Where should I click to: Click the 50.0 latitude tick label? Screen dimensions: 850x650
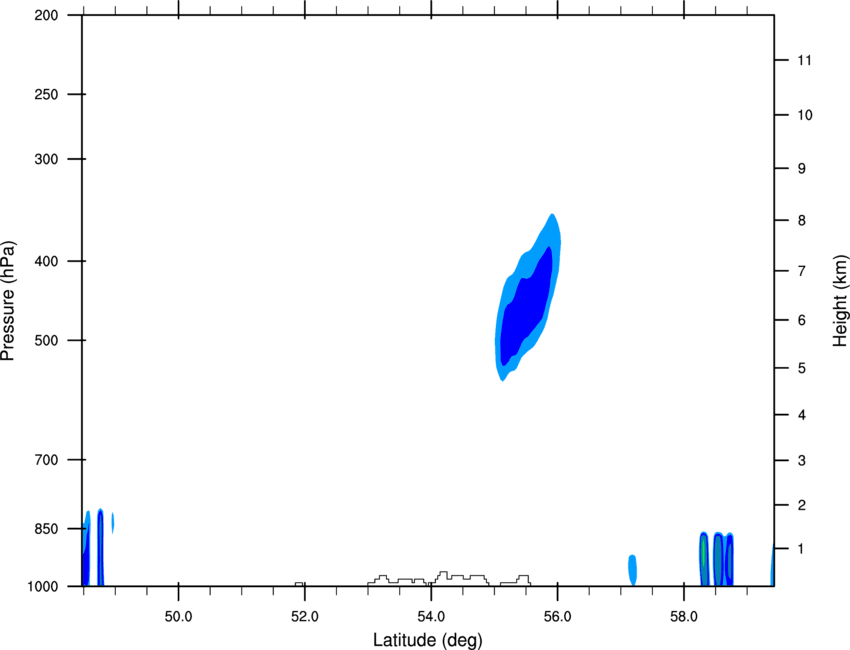[178, 617]
